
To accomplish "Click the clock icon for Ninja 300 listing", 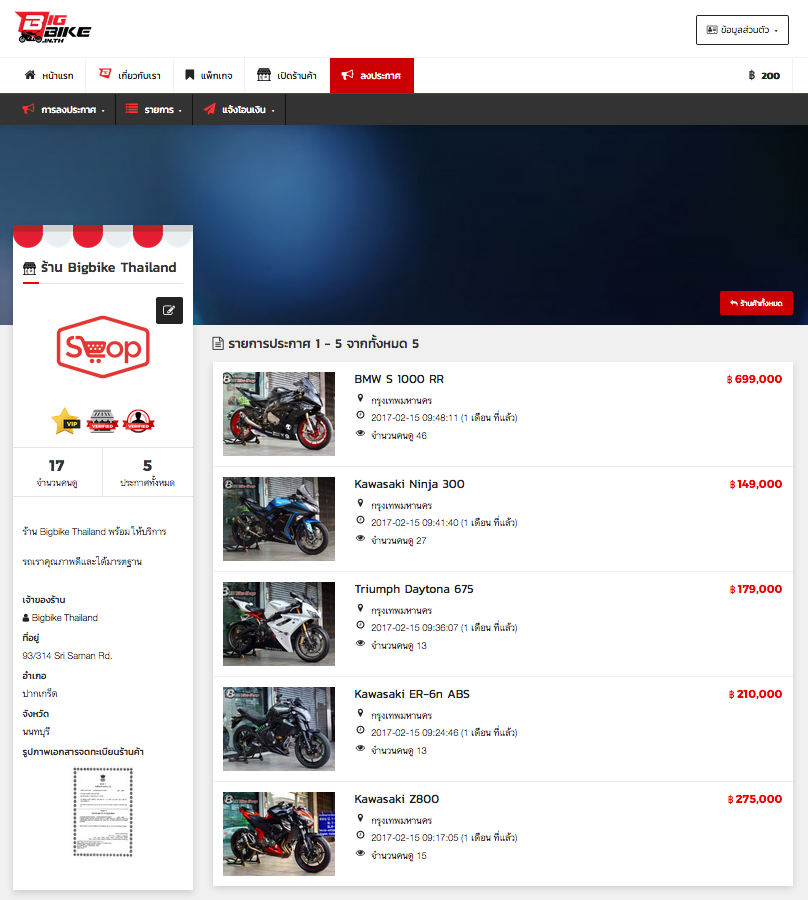I will [x=360, y=520].
